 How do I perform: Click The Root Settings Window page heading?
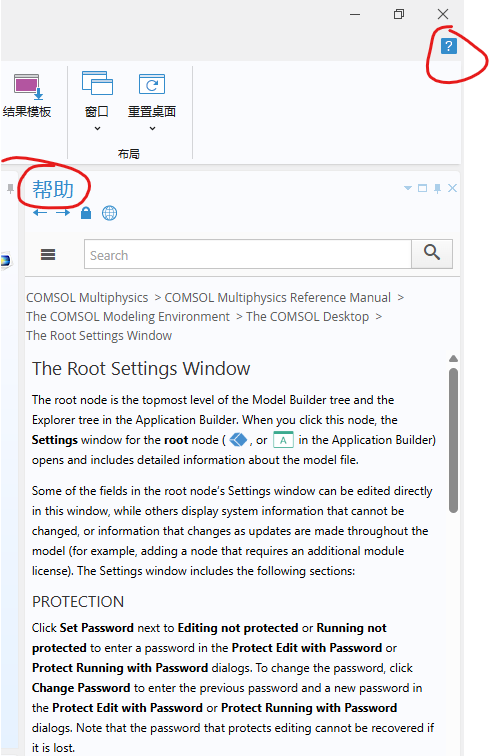point(141,369)
